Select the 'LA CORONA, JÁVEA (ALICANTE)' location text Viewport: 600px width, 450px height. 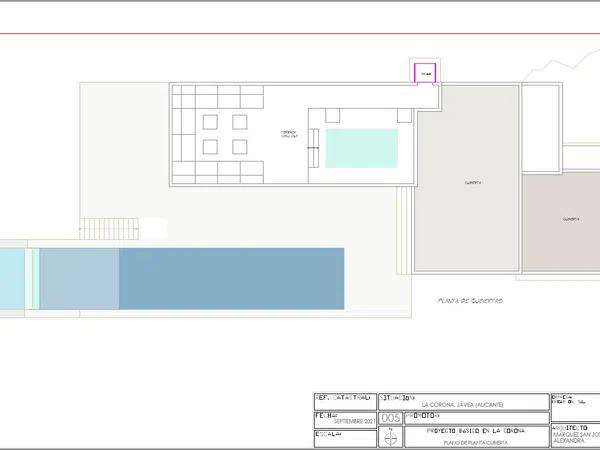point(462,403)
